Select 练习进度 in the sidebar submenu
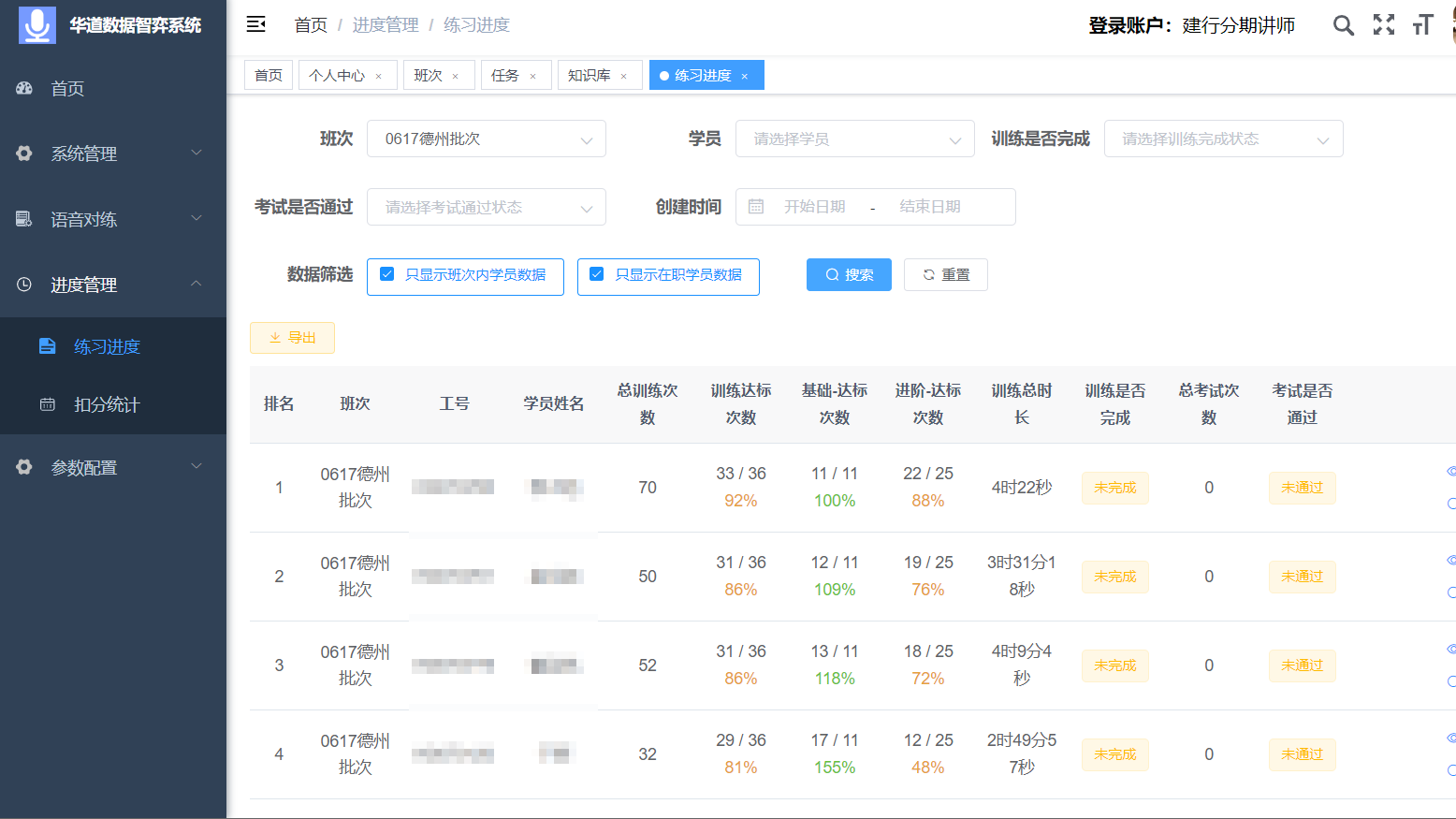The height and width of the screenshot is (819, 1456). [x=113, y=346]
